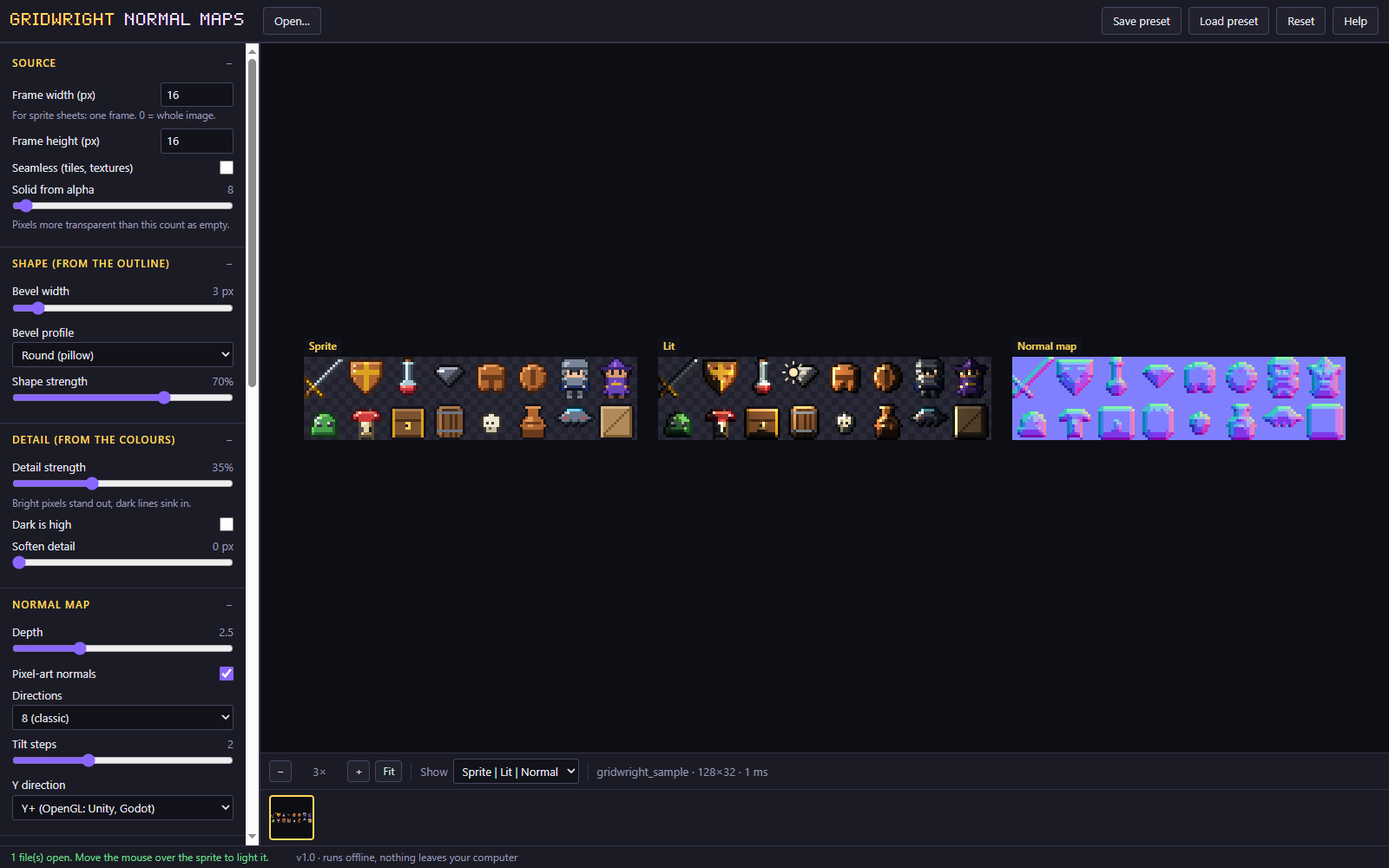The width and height of the screenshot is (1389, 868).
Task: Adjust the Shape strength slider
Action: click(x=122, y=398)
